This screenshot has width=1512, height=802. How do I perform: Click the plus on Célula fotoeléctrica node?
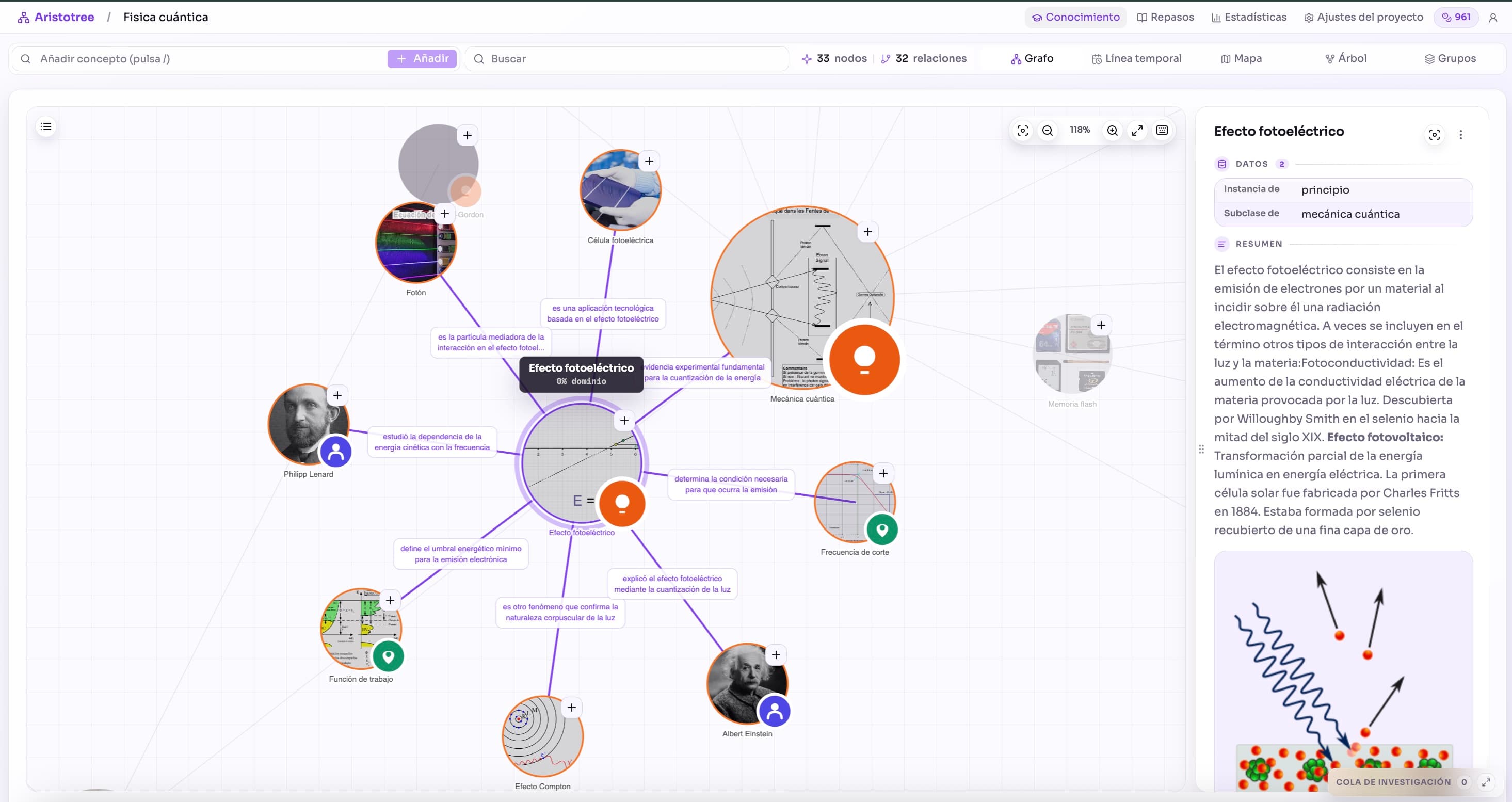point(649,161)
